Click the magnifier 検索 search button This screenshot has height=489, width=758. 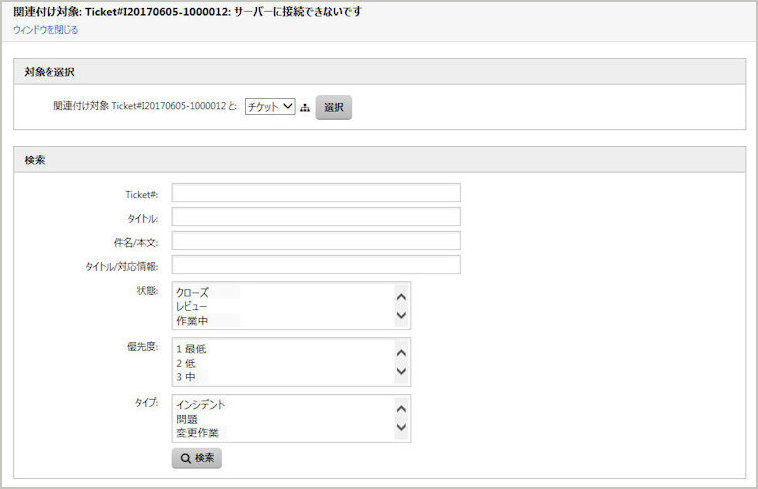point(197,458)
